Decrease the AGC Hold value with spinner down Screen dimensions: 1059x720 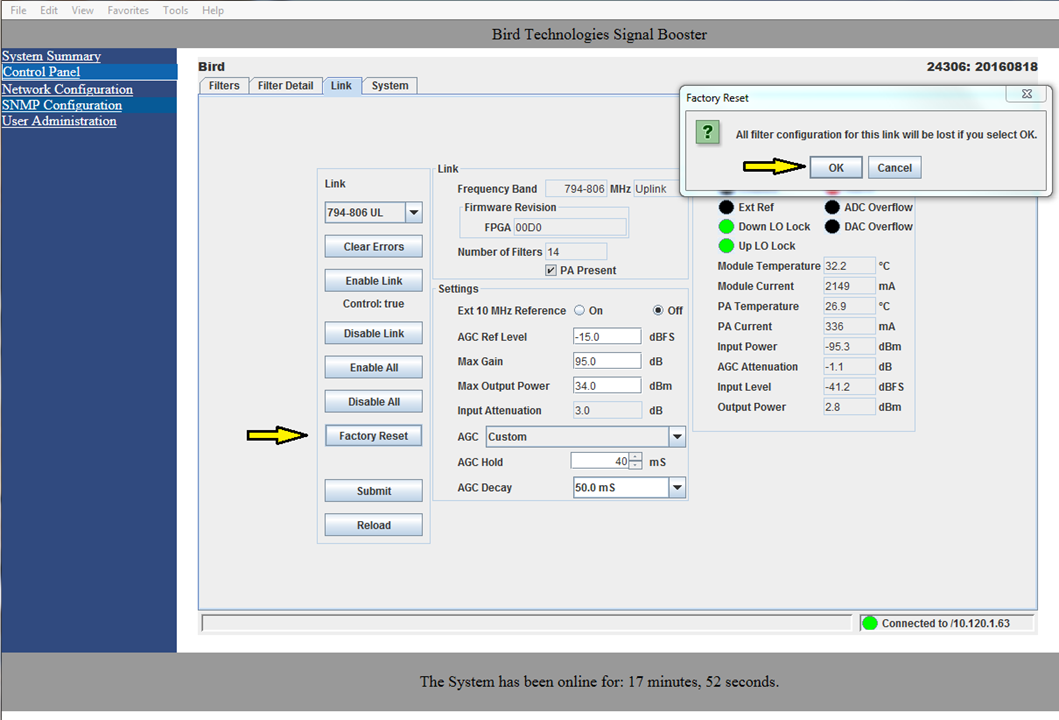(636, 465)
